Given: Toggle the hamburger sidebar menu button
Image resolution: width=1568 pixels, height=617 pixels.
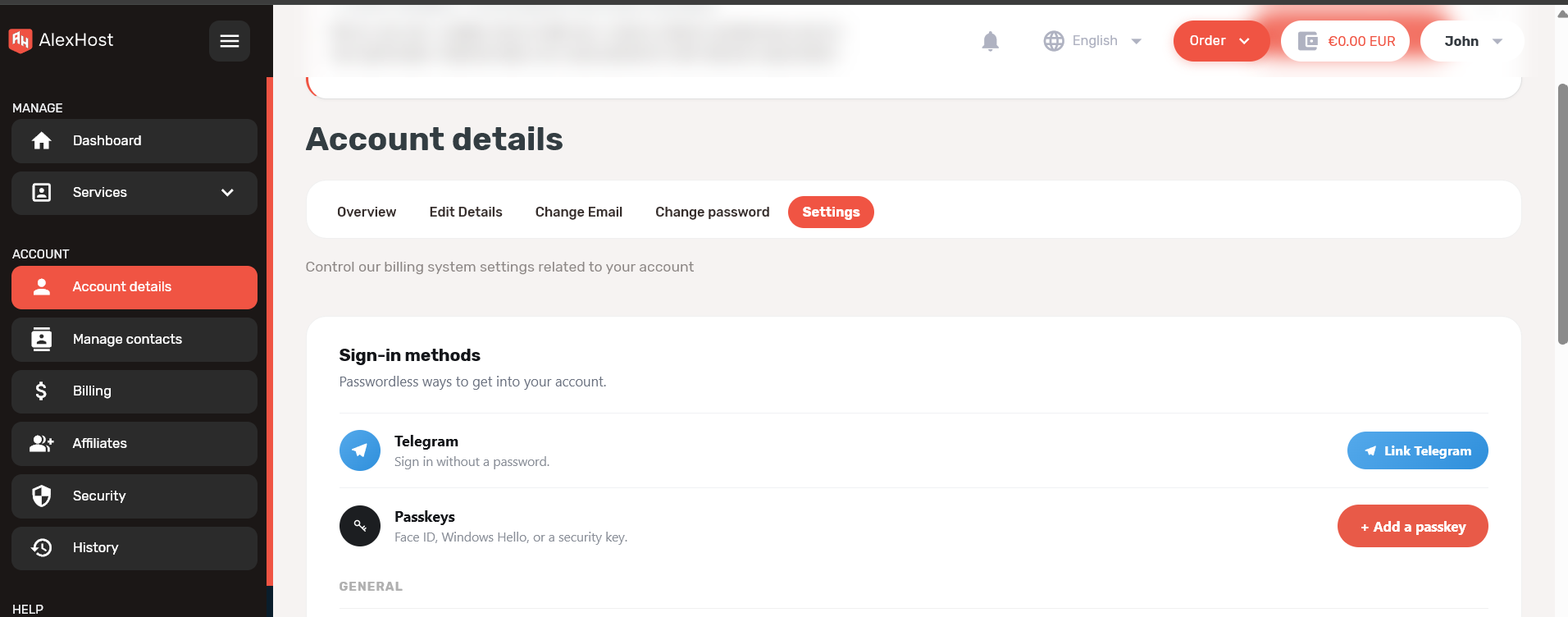Looking at the screenshot, I should click(230, 41).
